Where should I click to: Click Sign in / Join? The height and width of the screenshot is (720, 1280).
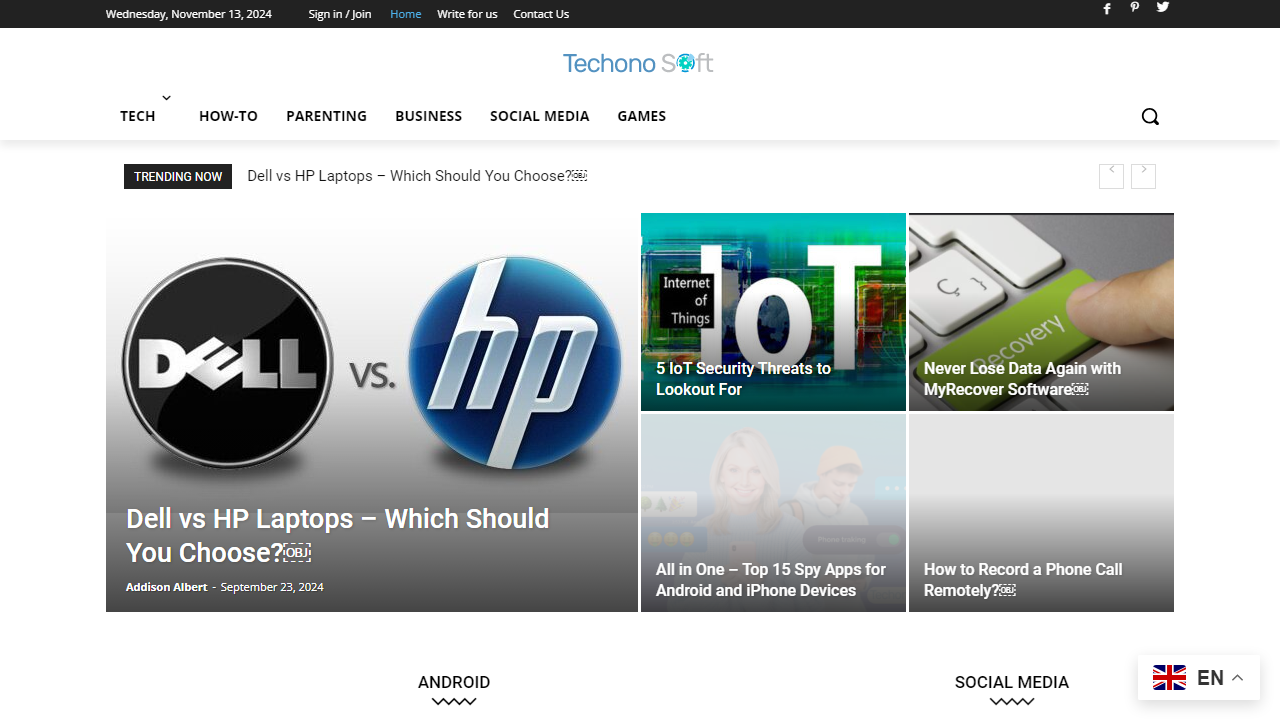click(339, 14)
